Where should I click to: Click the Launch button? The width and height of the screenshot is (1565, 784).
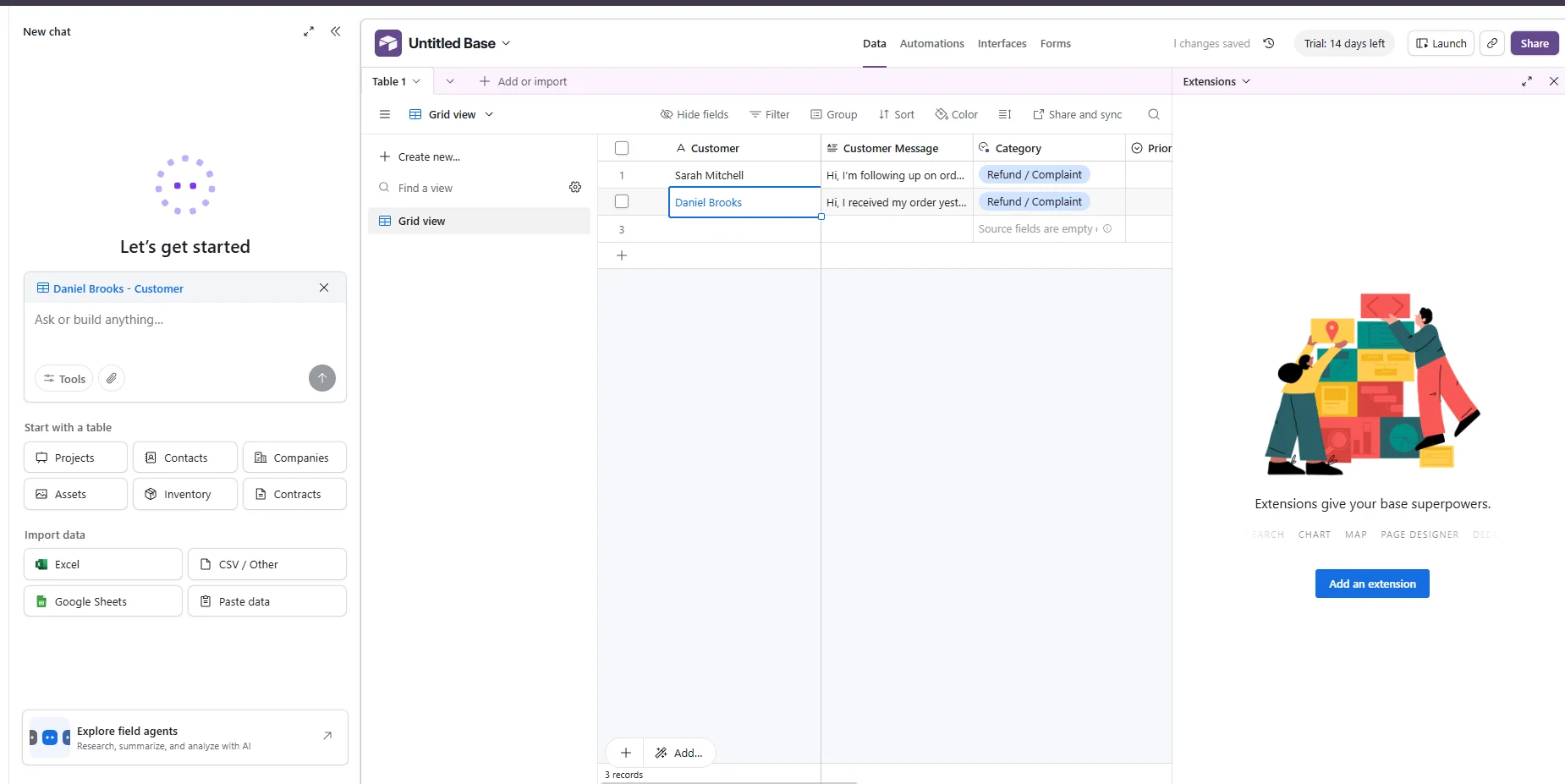pyautogui.click(x=1441, y=43)
